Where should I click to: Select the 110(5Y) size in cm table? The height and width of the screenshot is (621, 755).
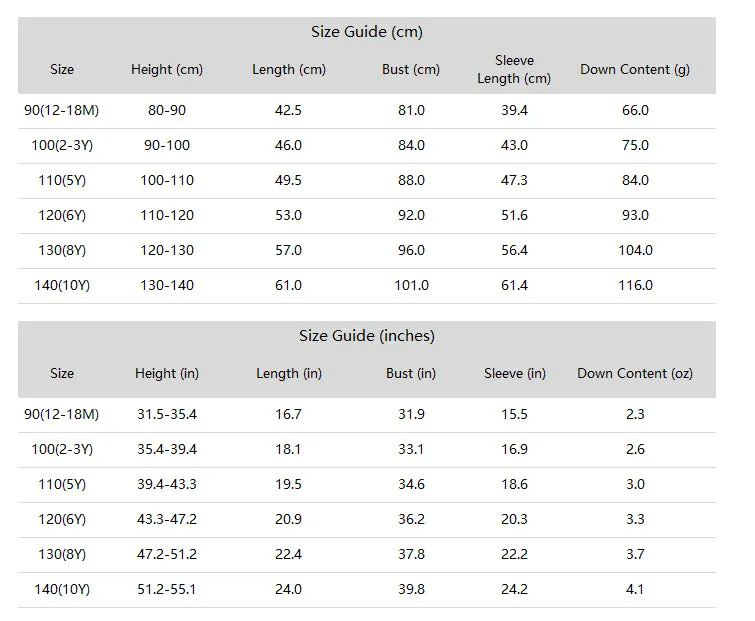coord(62,181)
